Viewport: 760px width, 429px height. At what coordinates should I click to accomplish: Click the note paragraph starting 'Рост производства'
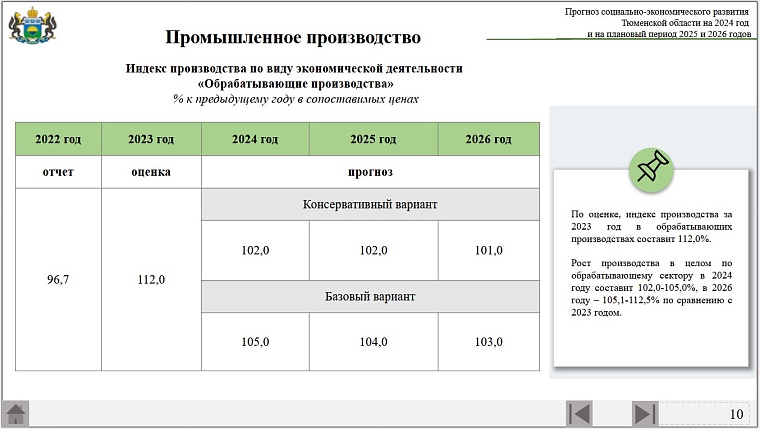click(651, 288)
